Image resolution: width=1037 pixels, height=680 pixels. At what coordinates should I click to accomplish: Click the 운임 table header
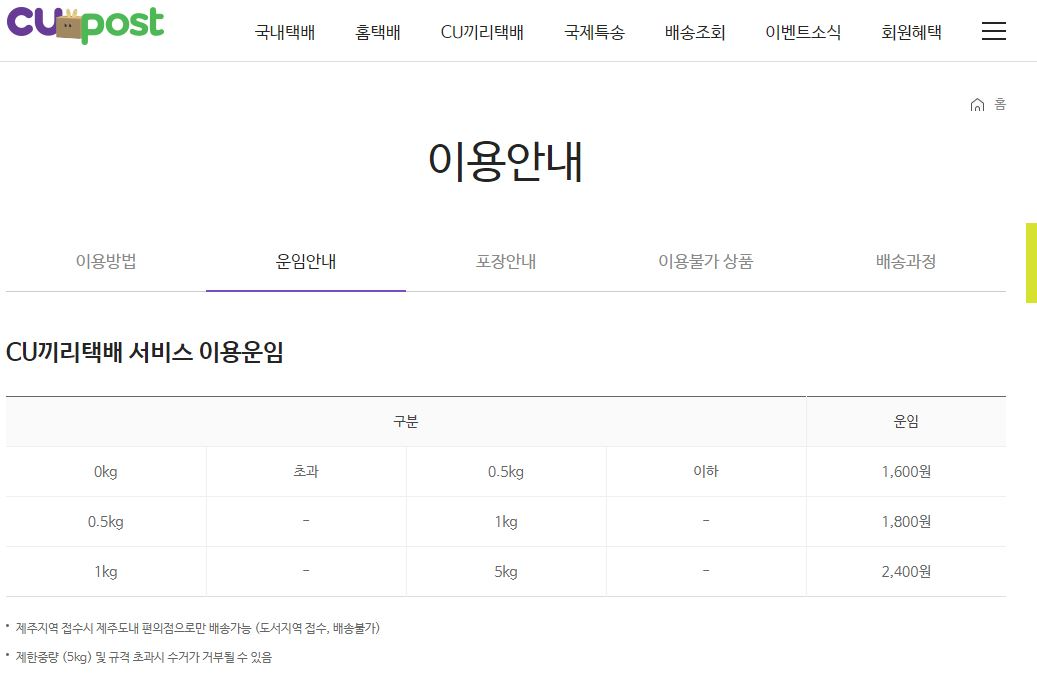click(906, 421)
